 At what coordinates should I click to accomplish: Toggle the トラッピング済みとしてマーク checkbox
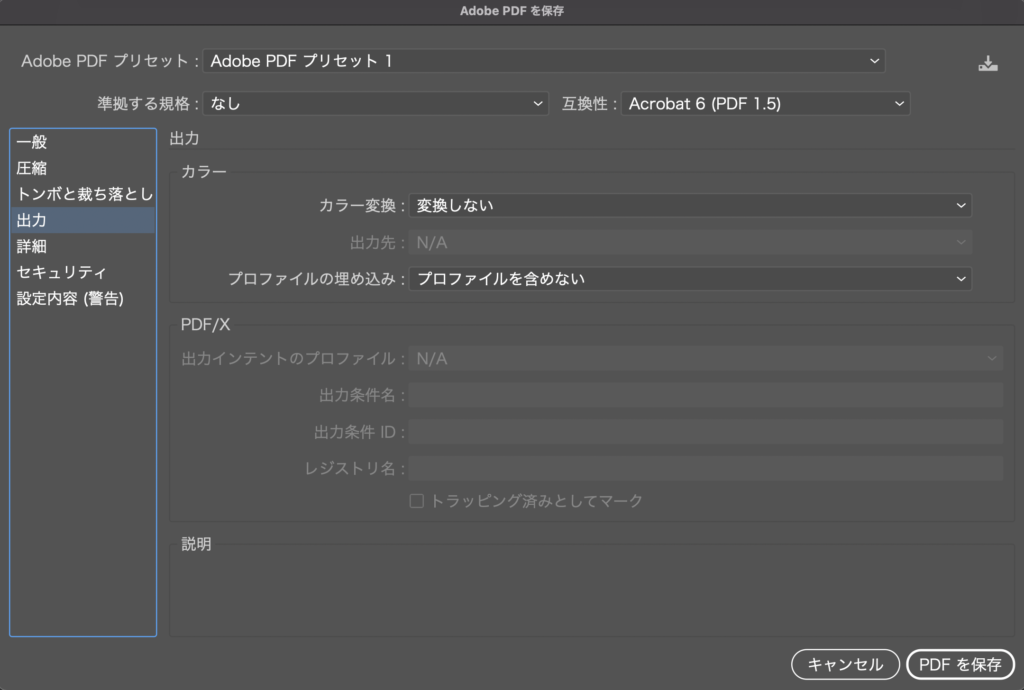(x=417, y=501)
